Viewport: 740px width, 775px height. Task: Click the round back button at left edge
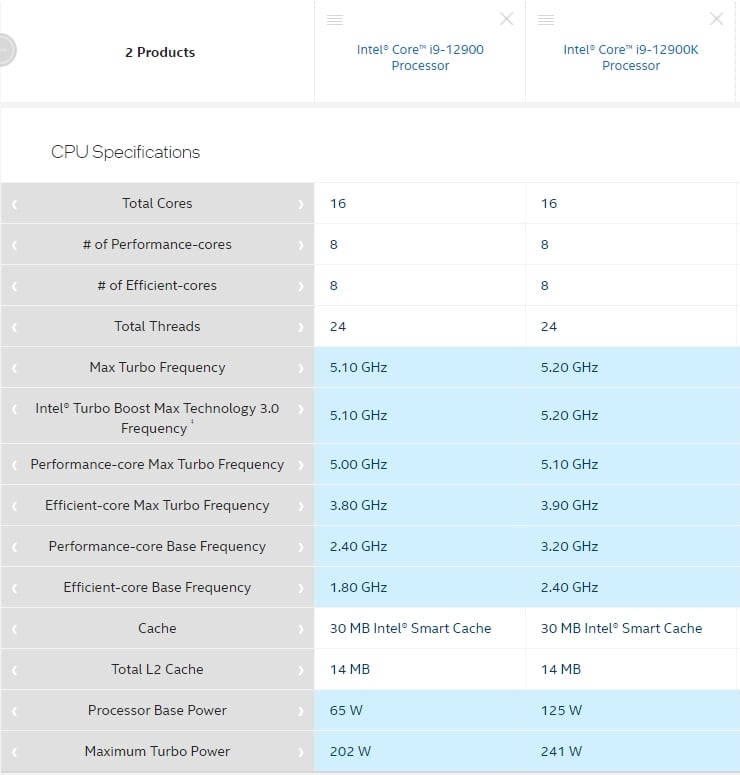[6, 50]
